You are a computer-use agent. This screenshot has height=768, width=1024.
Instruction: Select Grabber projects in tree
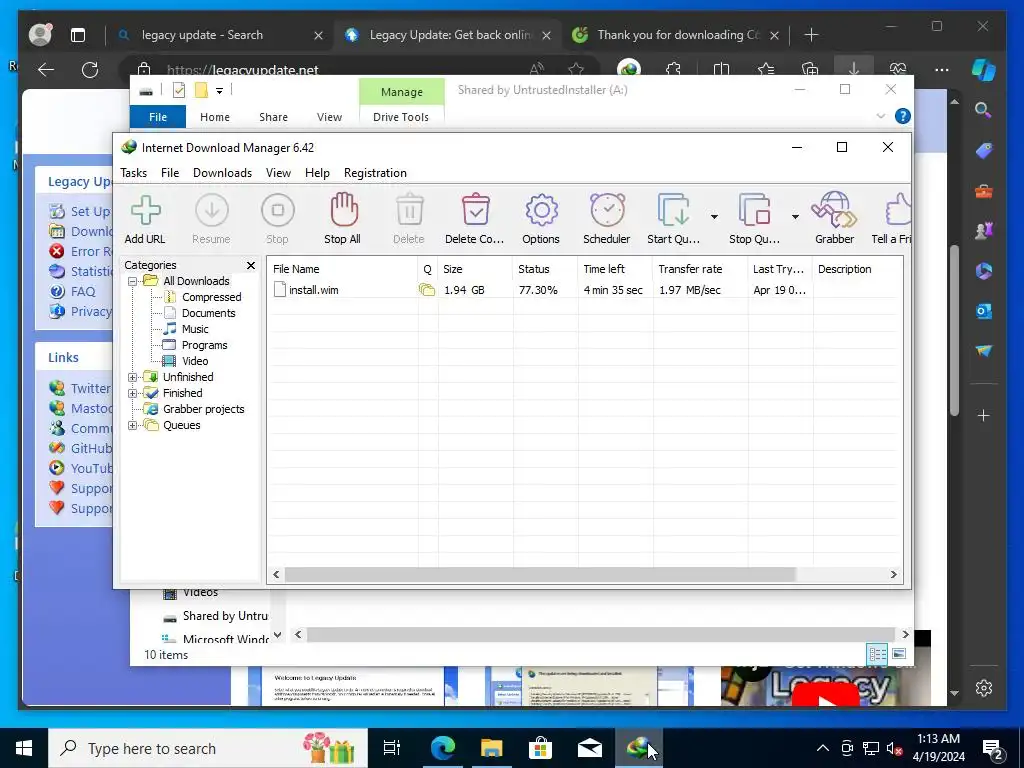point(203,409)
